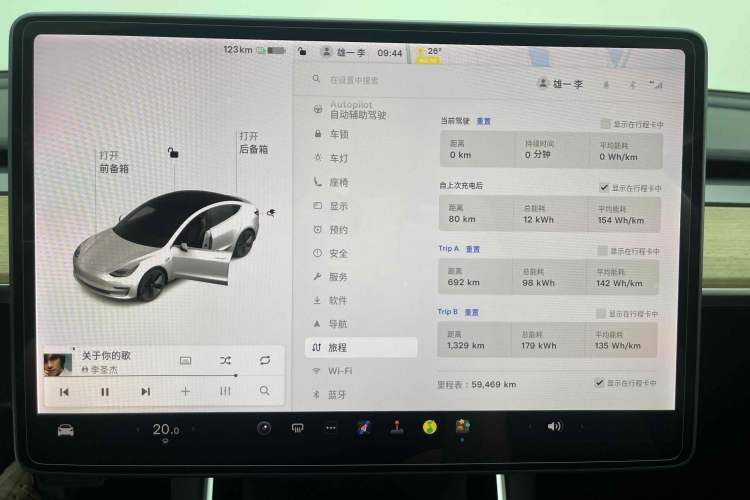This screenshot has width=750, height=500.
Task: Pause the currently playing song
Action: pos(105,392)
